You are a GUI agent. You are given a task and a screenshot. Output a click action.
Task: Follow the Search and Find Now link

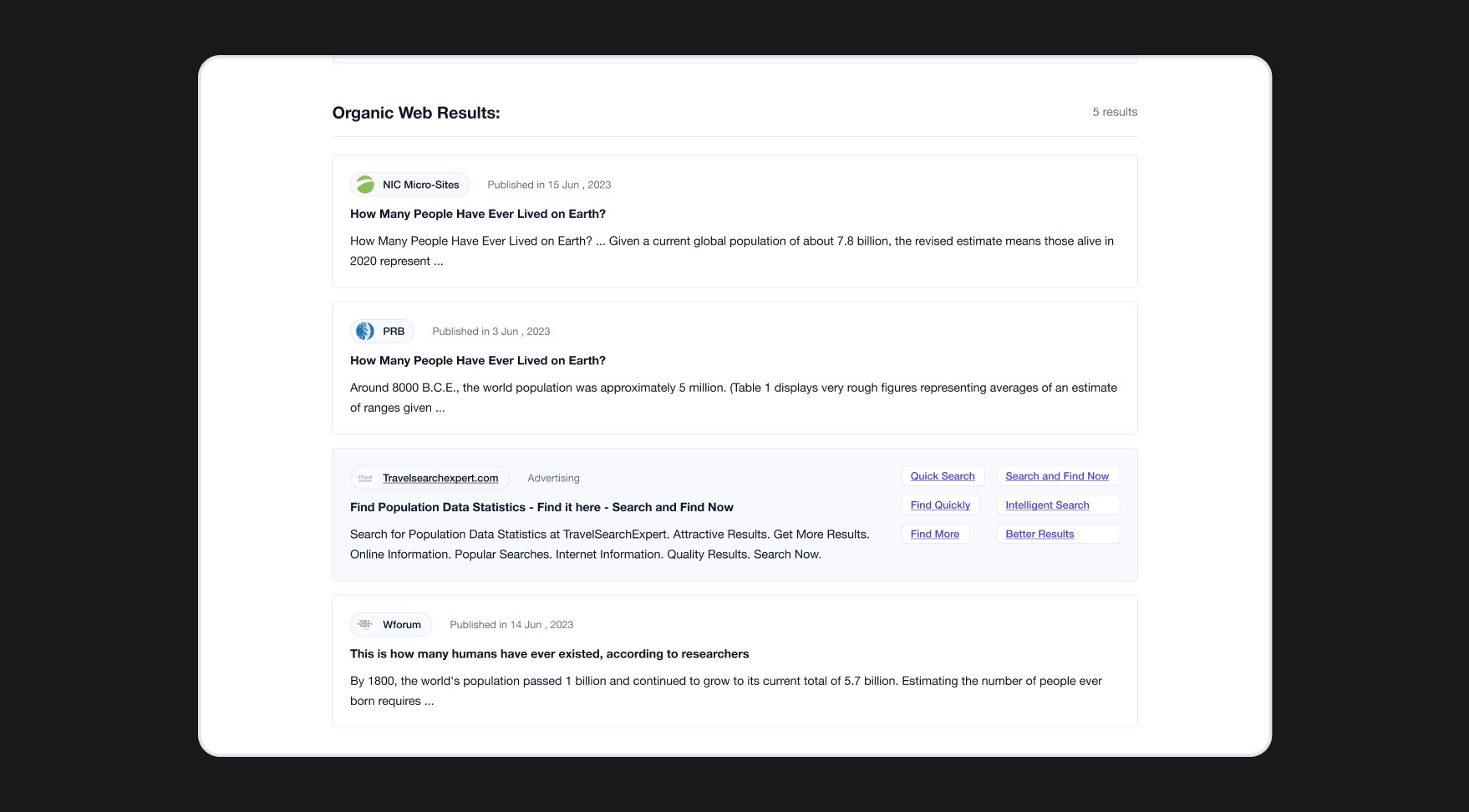click(1057, 476)
